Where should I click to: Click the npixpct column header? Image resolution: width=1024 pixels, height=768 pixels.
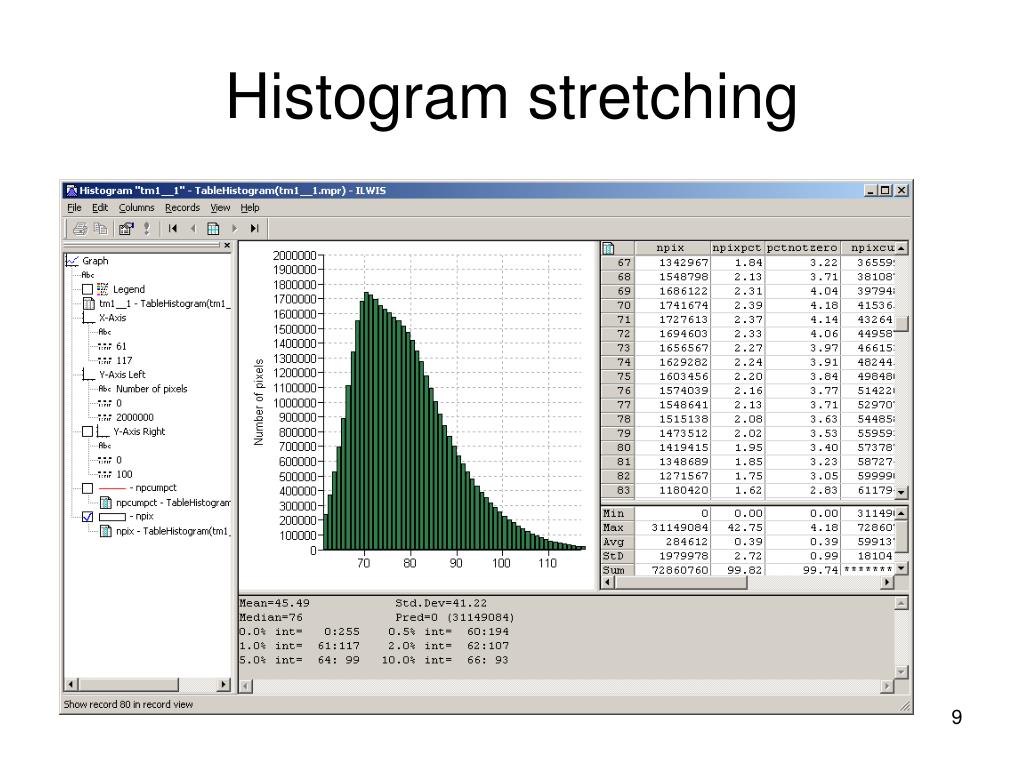[x=737, y=248]
